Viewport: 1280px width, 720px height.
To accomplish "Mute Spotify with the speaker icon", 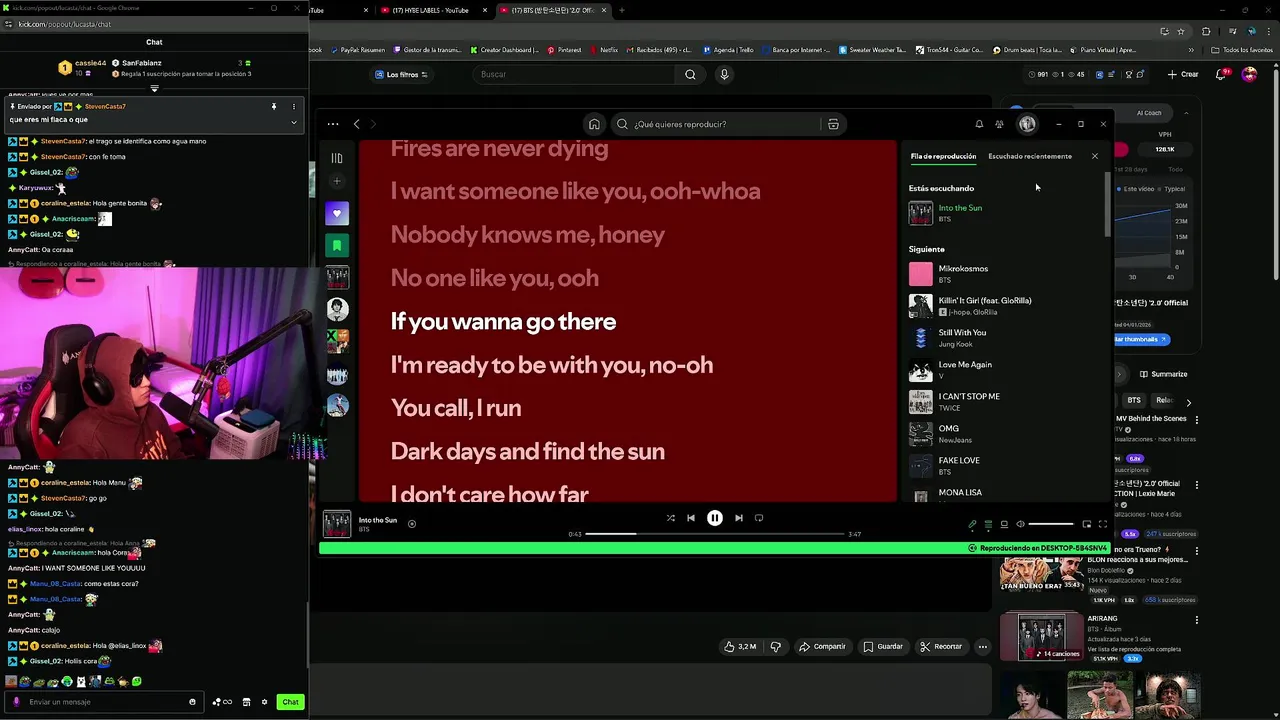I will pyautogui.click(x=1020, y=524).
